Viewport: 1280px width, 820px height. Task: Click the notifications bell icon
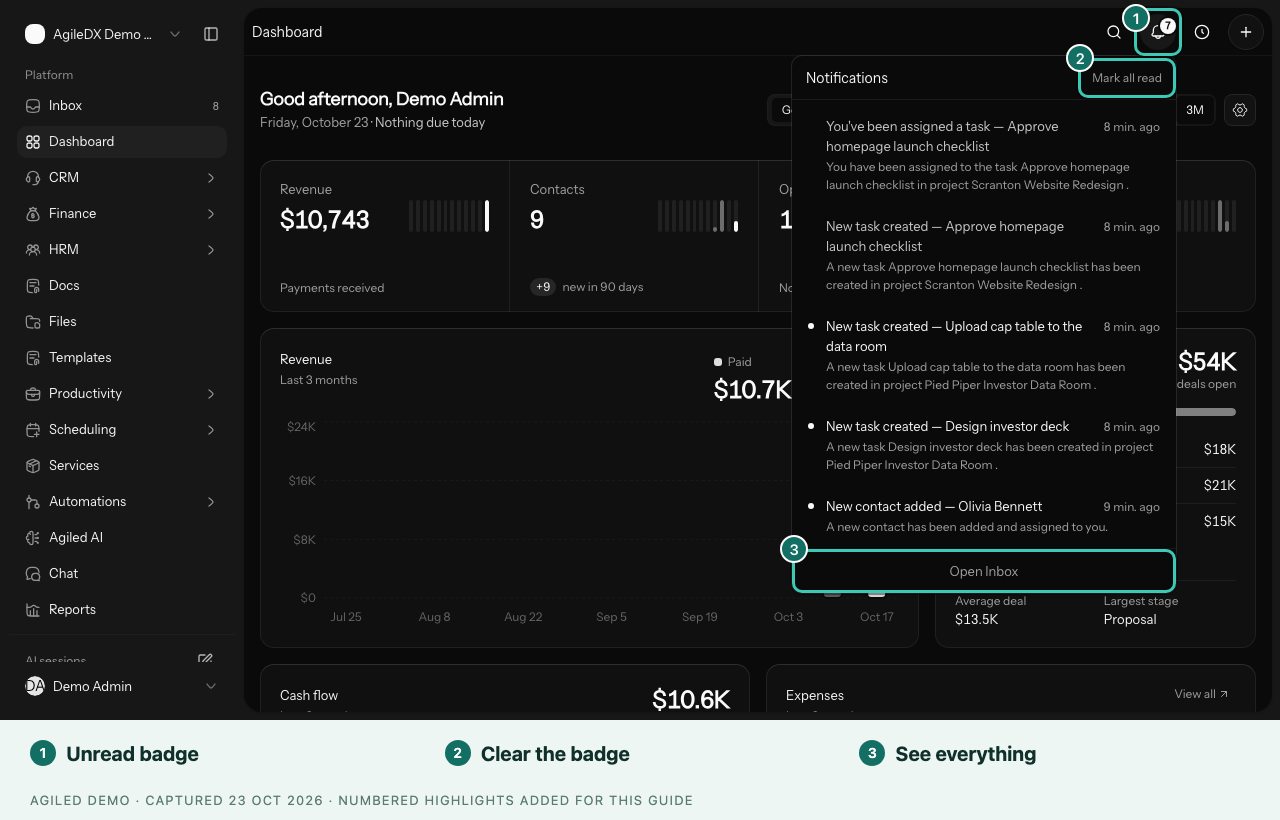point(1158,32)
